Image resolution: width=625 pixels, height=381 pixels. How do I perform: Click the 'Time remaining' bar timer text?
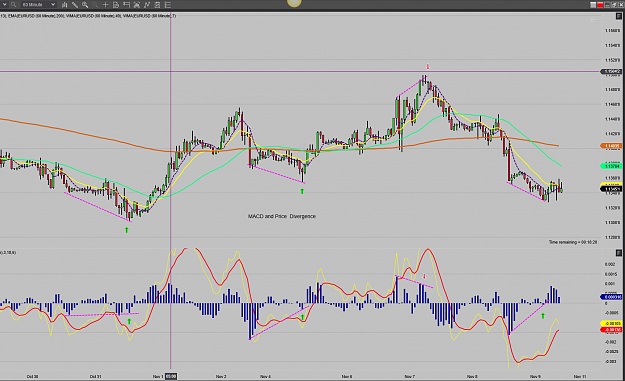point(573,242)
